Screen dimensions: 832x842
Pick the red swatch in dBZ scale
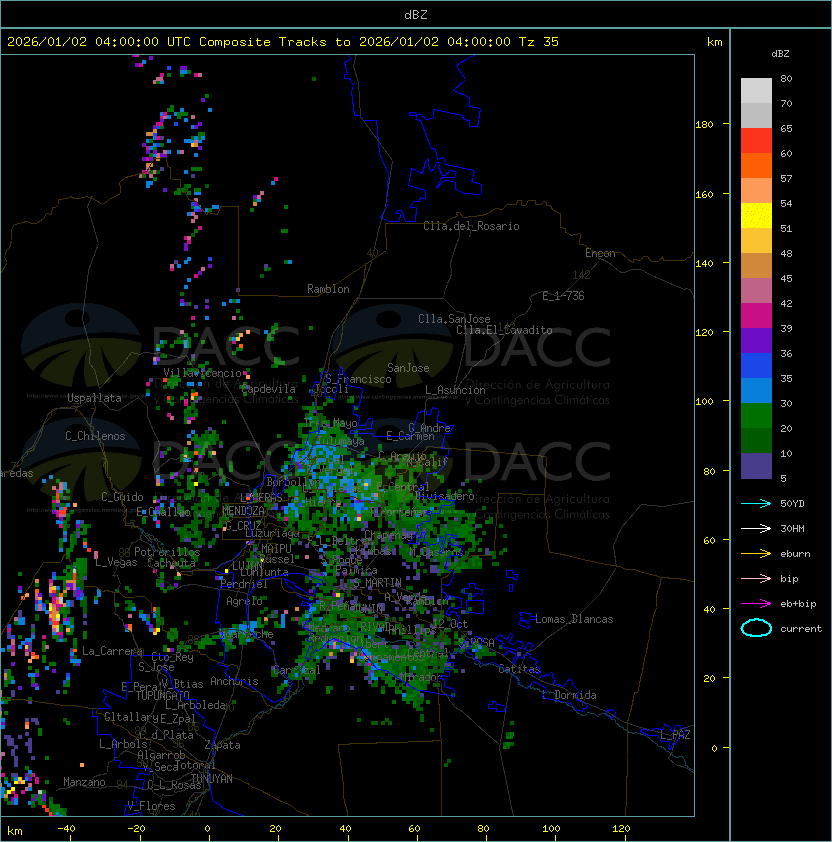coord(756,141)
